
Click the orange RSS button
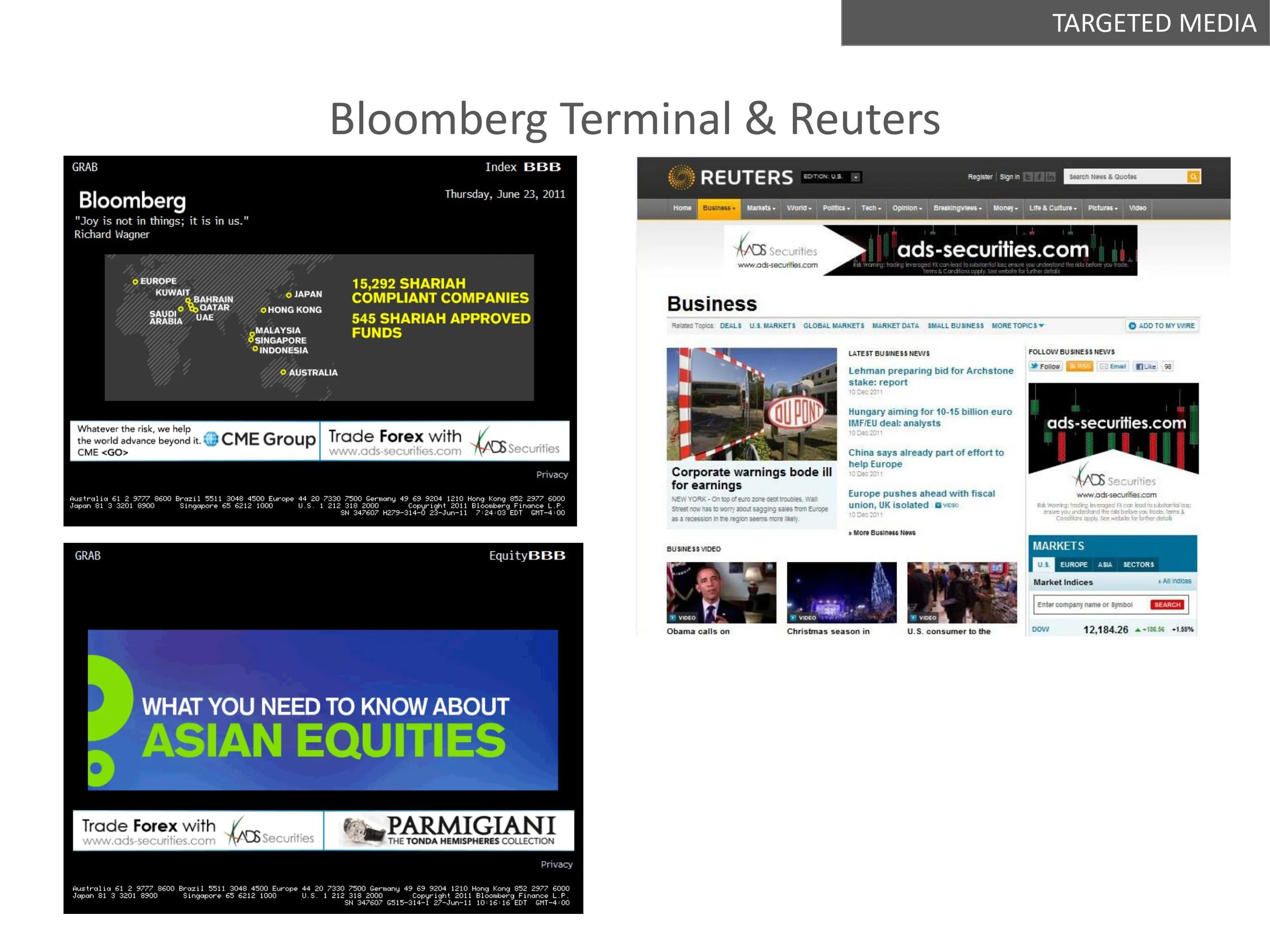coord(1079,367)
